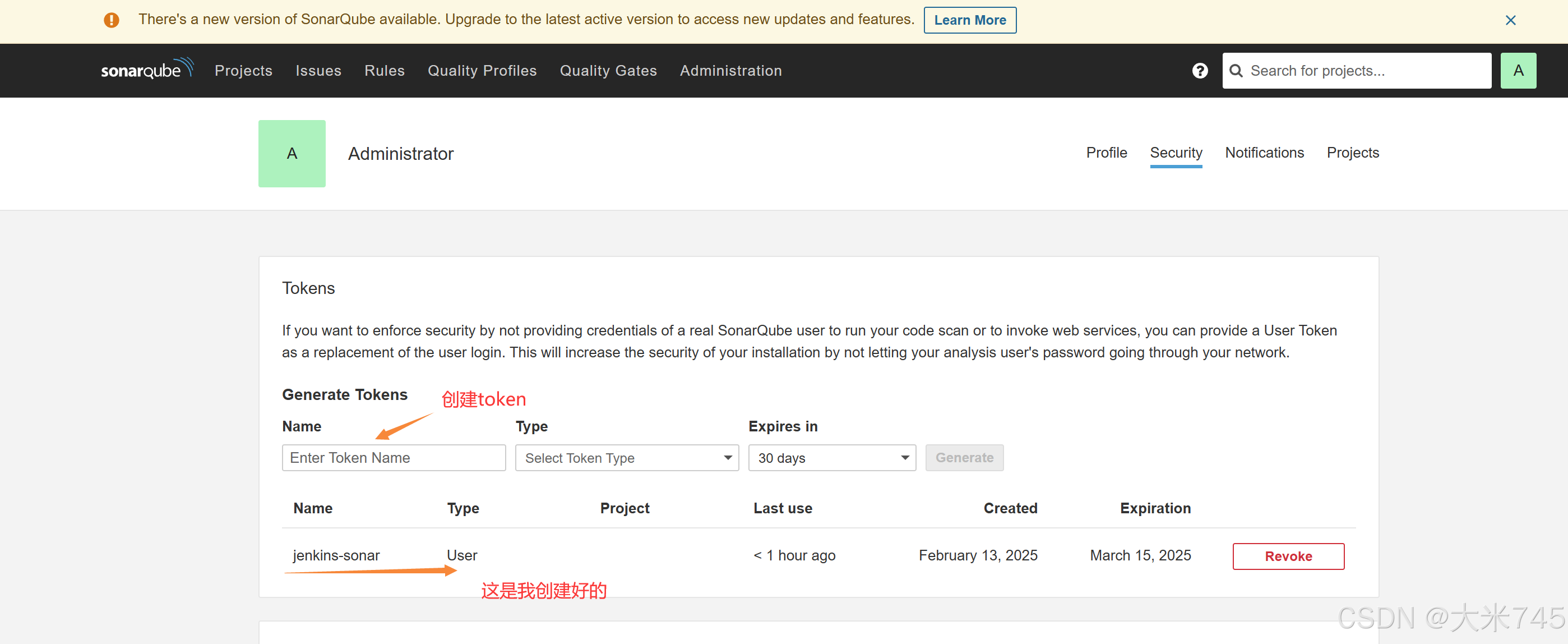This screenshot has width=1568, height=644.
Task: Open the user avatar menu in navbar
Action: click(x=1518, y=71)
